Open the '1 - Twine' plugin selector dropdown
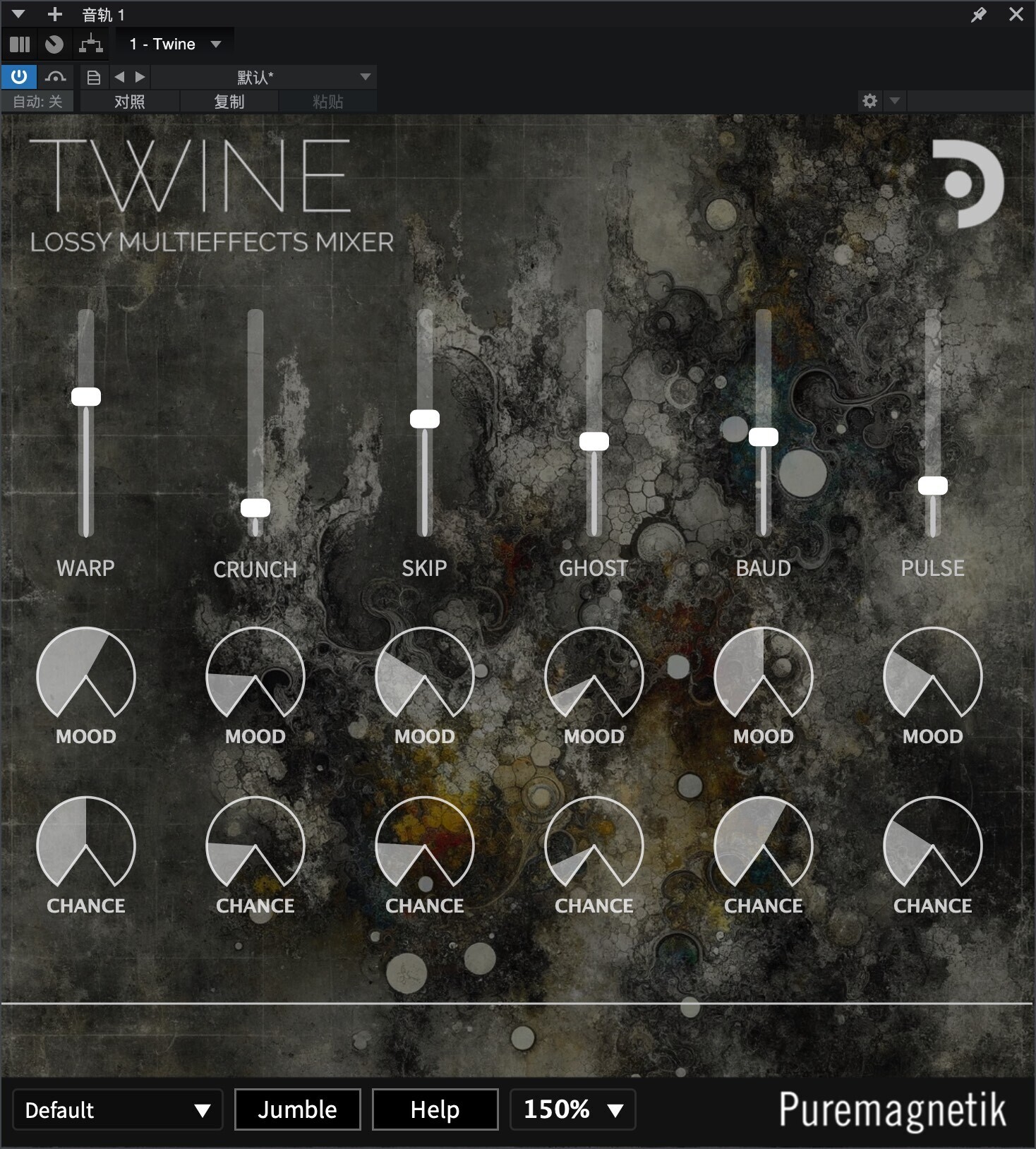Viewport: 1036px width, 1149px height. click(x=175, y=44)
